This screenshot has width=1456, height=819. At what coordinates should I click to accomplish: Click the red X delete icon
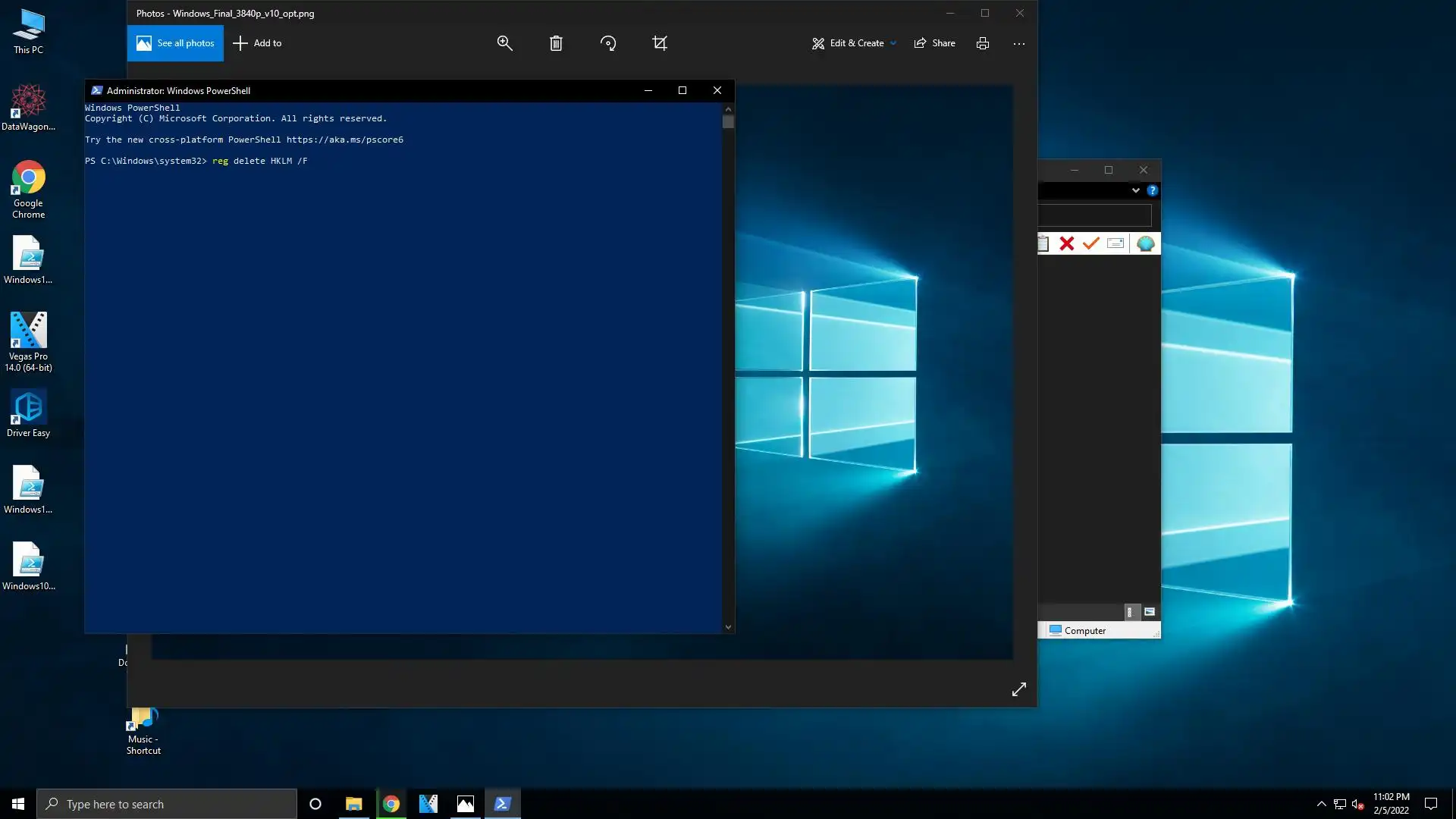click(1067, 243)
